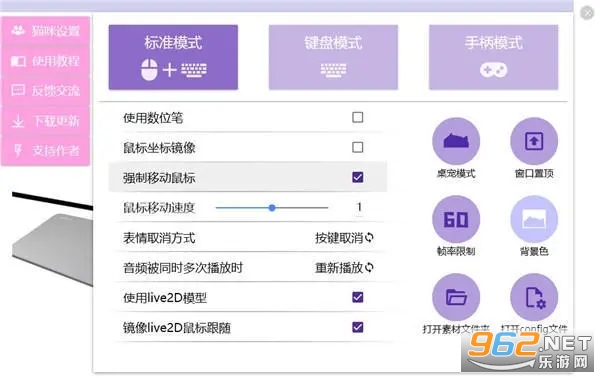Switch to 手柄模式 gamepad mode
600x378 pixels.
(493, 57)
